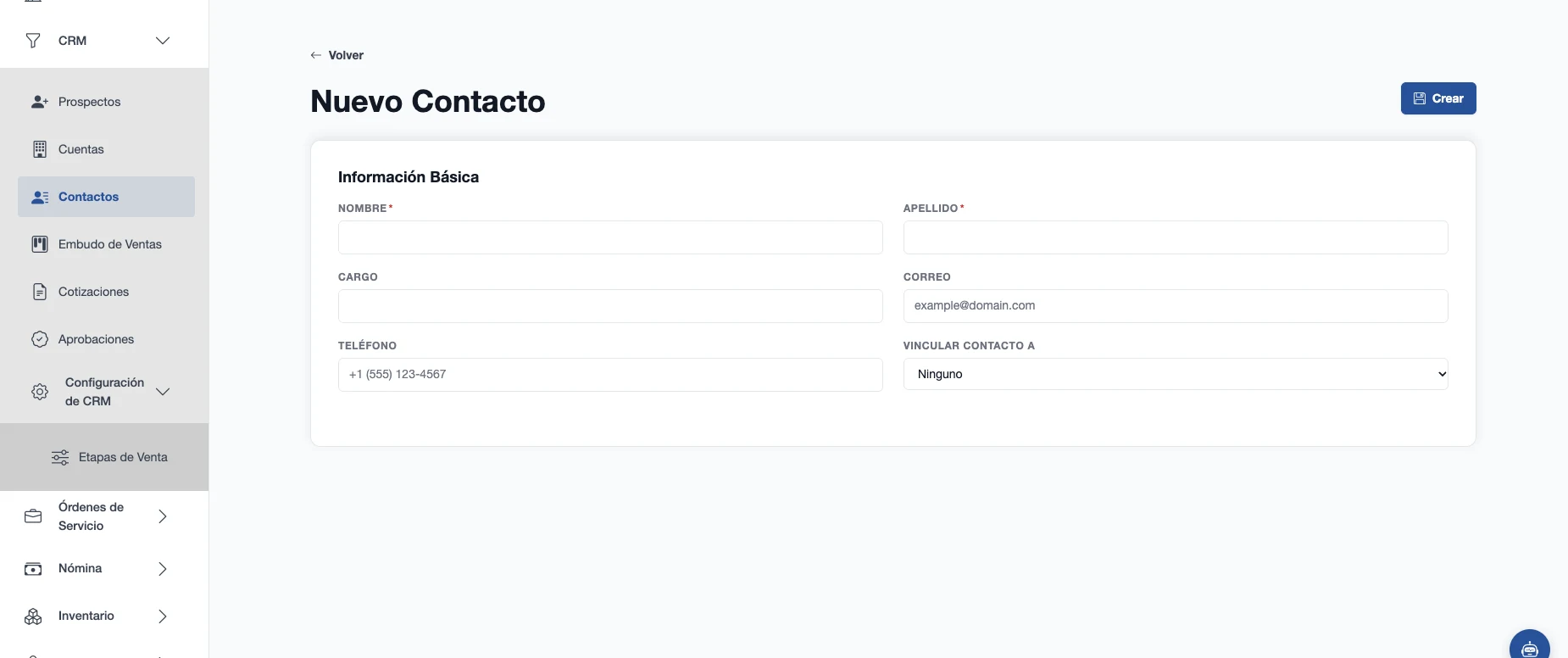The height and width of the screenshot is (658, 1568).
Task: Go to Prospectos in the sidebar
Action: point(106,102)
